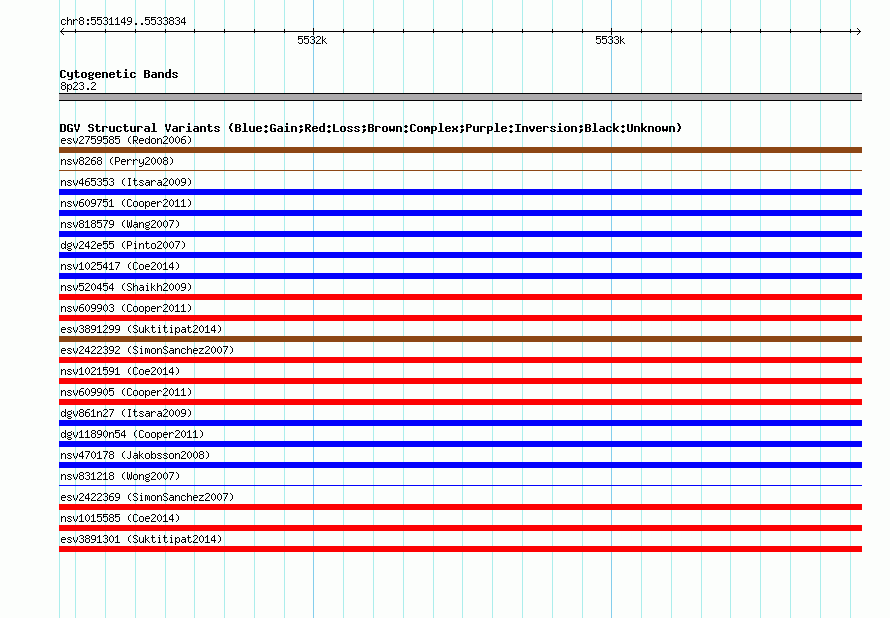This screenshot has height=618, width=890.
Task: Open variant nsv609905 (Cooper2011) label
Action: [x=126, y=392]
